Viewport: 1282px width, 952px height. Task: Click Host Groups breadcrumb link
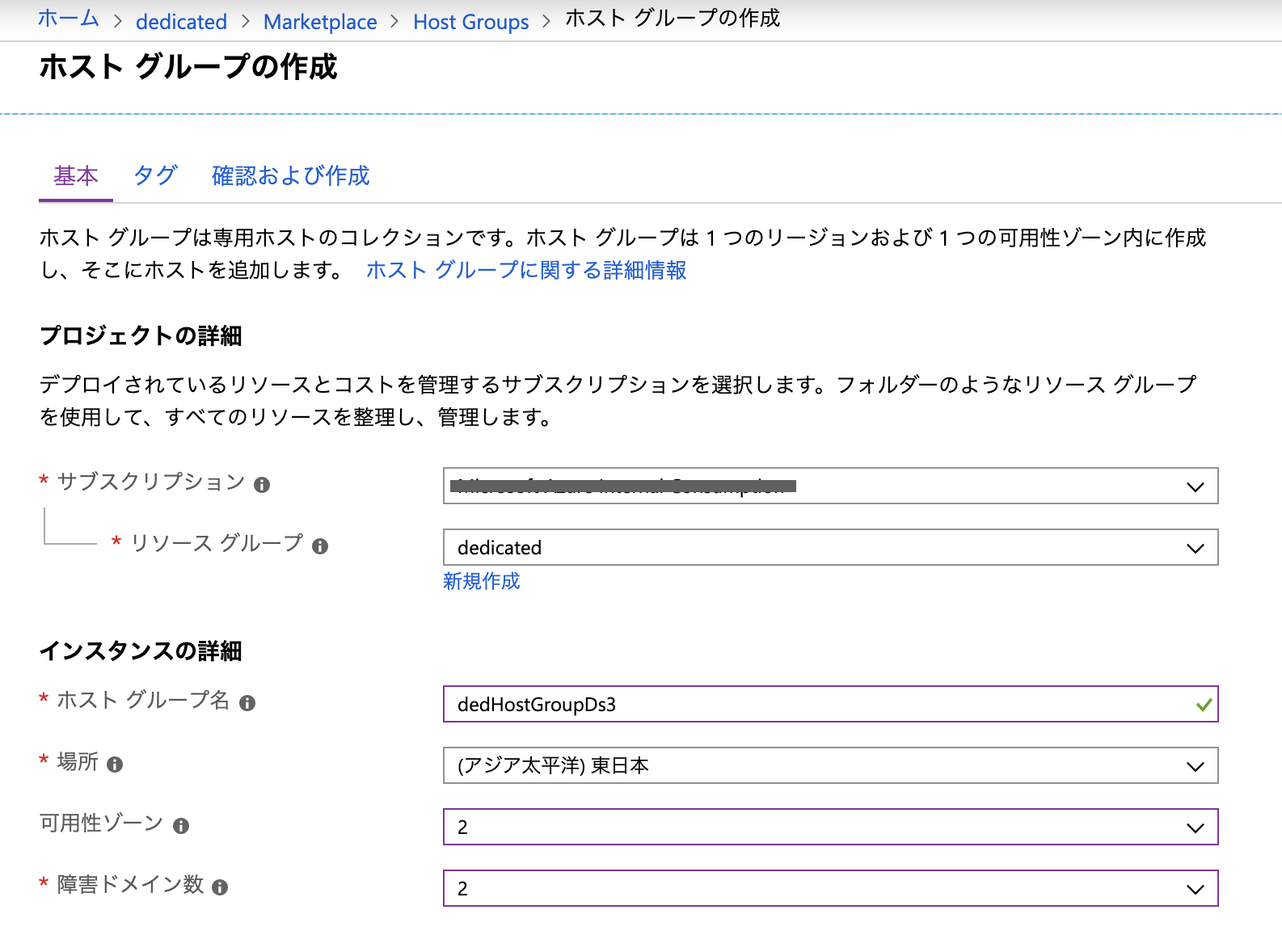[x=470, y=22]
